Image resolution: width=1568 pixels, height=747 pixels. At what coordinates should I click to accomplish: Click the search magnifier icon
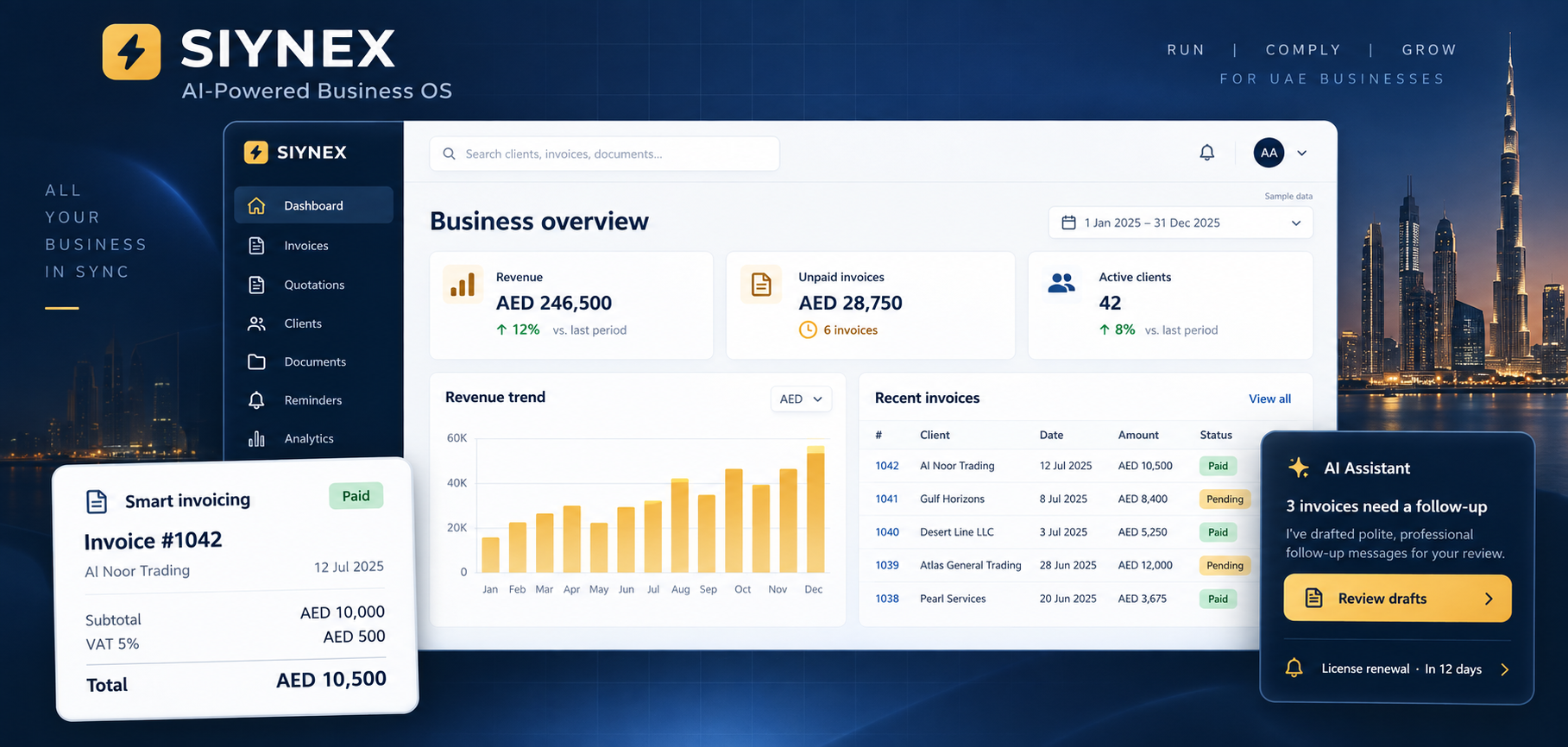point(449,154)
